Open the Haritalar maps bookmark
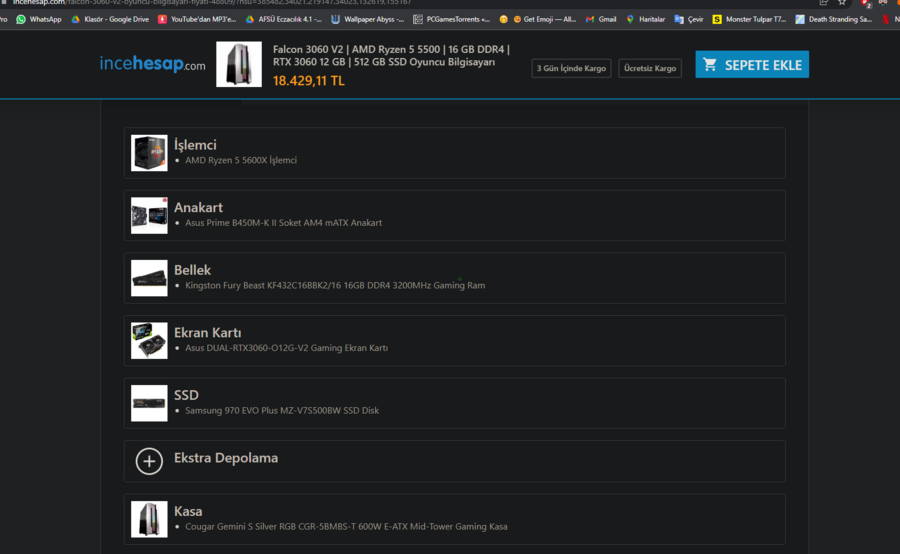The image size is (900, 554). tap(646, 19)
